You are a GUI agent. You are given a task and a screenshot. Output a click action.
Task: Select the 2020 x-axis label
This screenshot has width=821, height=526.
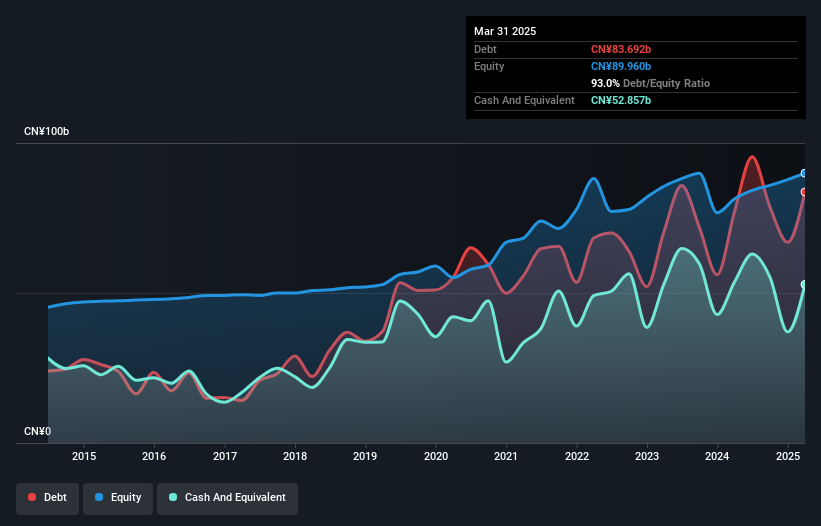436,456
